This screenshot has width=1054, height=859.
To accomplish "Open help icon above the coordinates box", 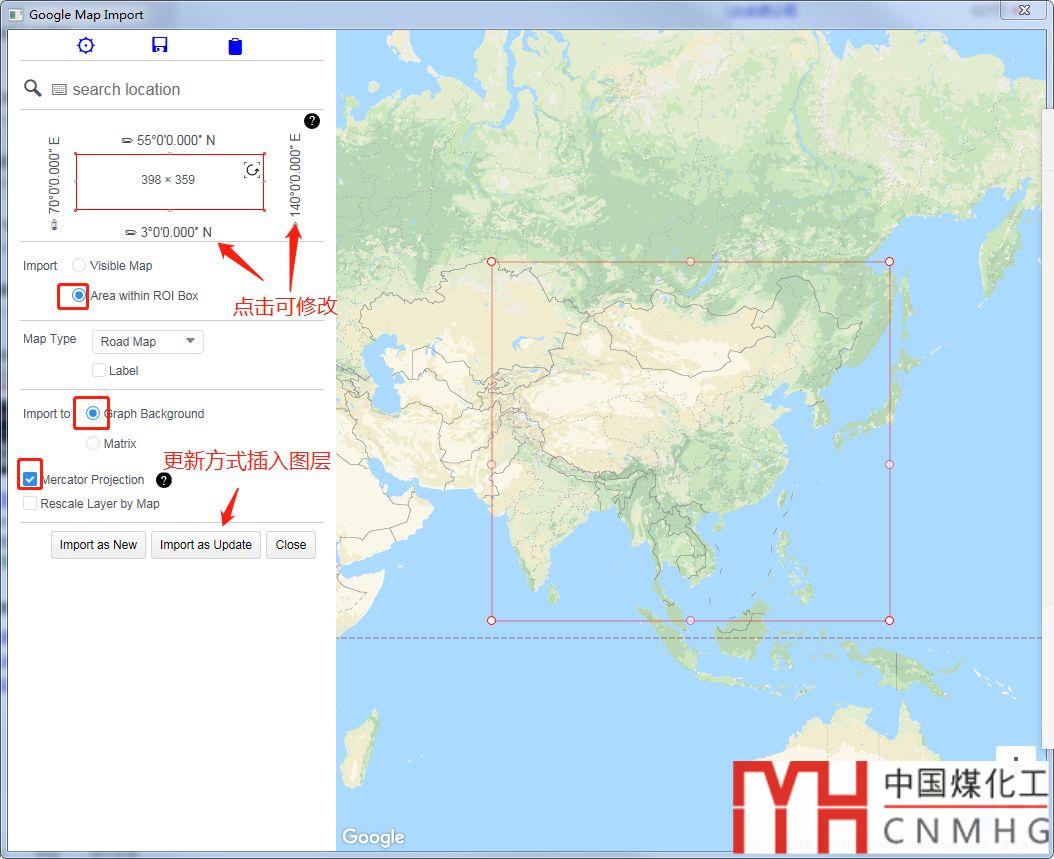I will point(312,121).
